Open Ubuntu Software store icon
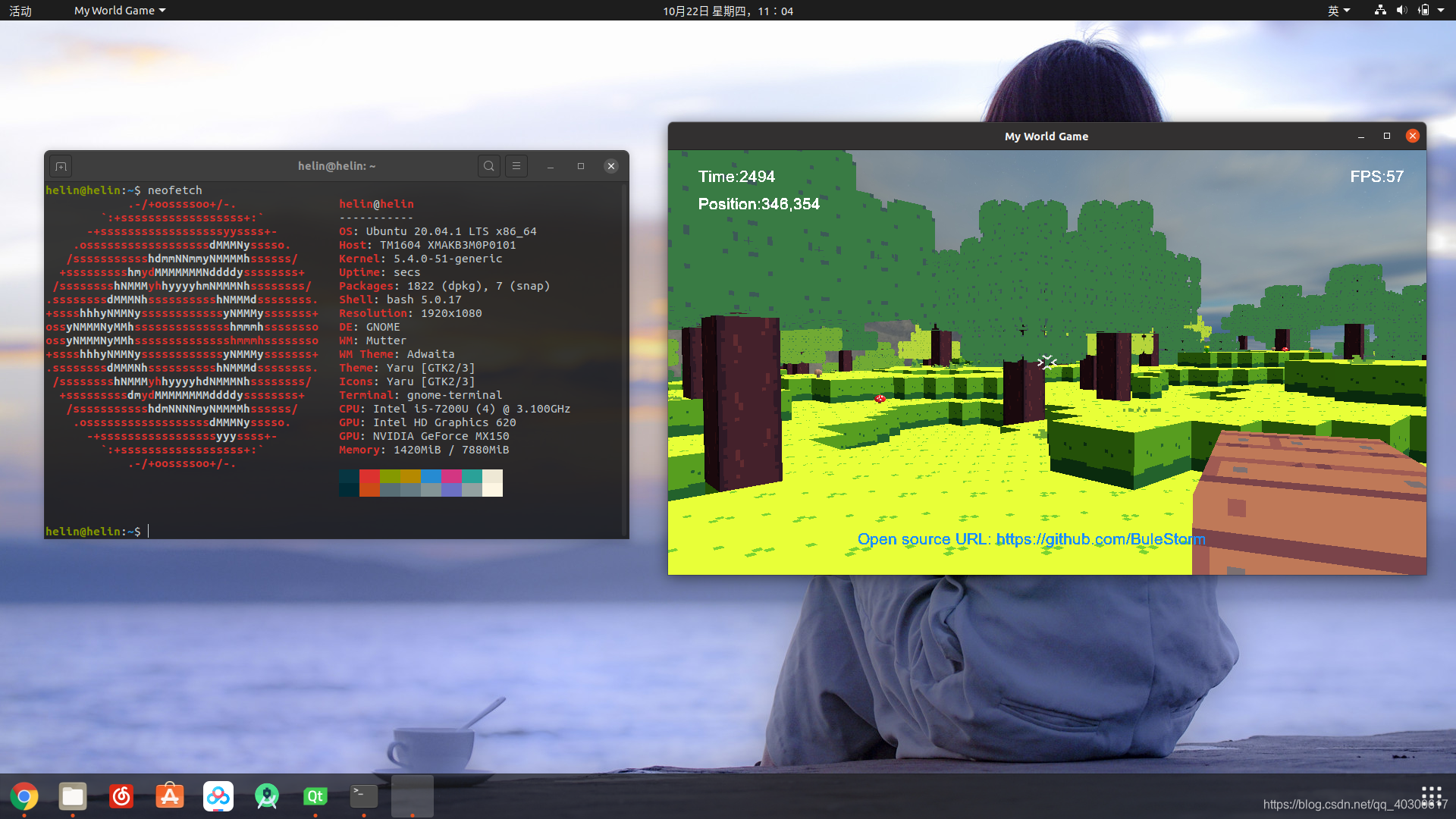 [x=170, y=796]
